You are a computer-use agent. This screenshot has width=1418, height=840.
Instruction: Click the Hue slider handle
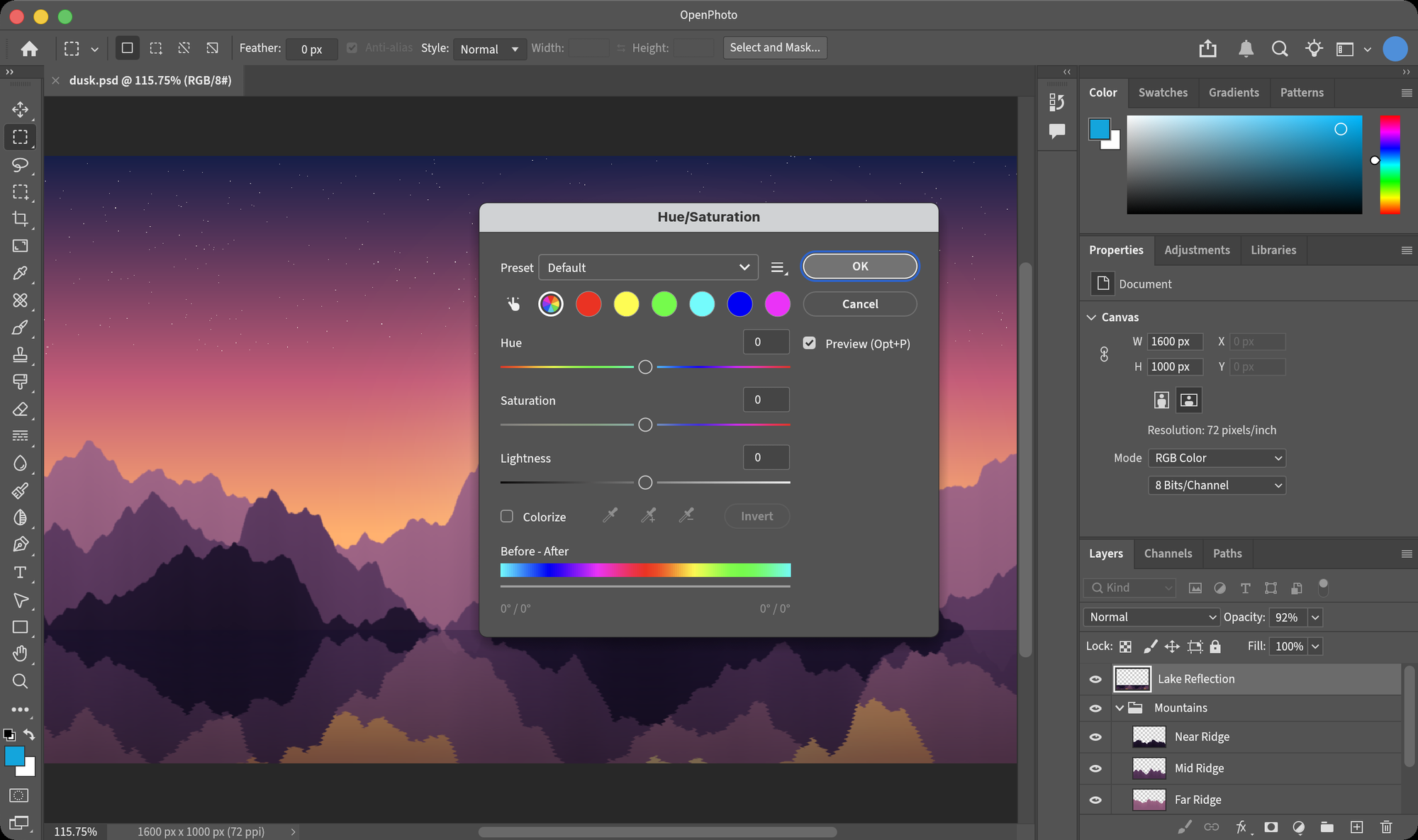pyautogui.click(x=645, y=366)
